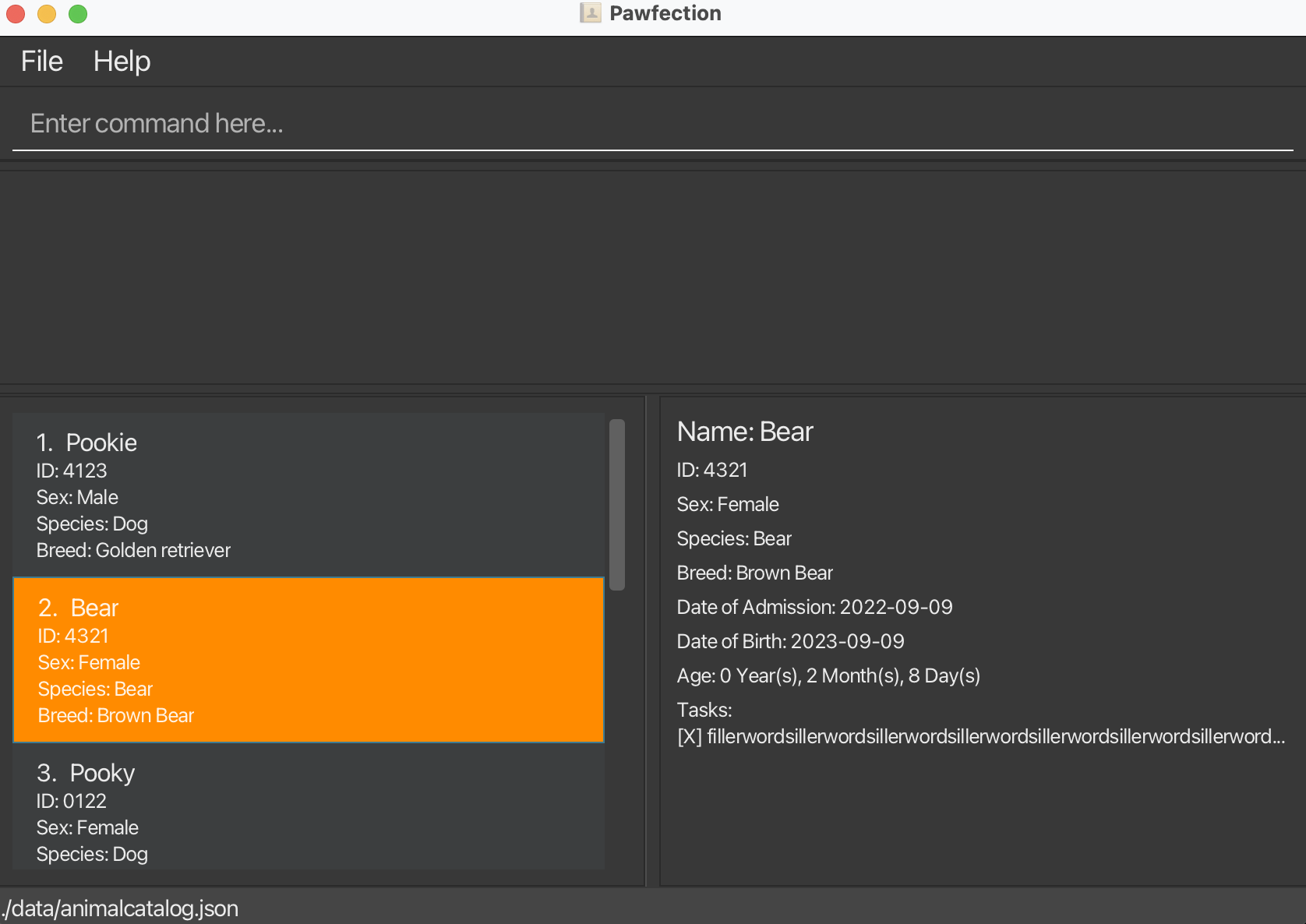This screenshot has height=924, width=1306.
Task: Select the Pooky animal card
Action: (x=309, y=806)
